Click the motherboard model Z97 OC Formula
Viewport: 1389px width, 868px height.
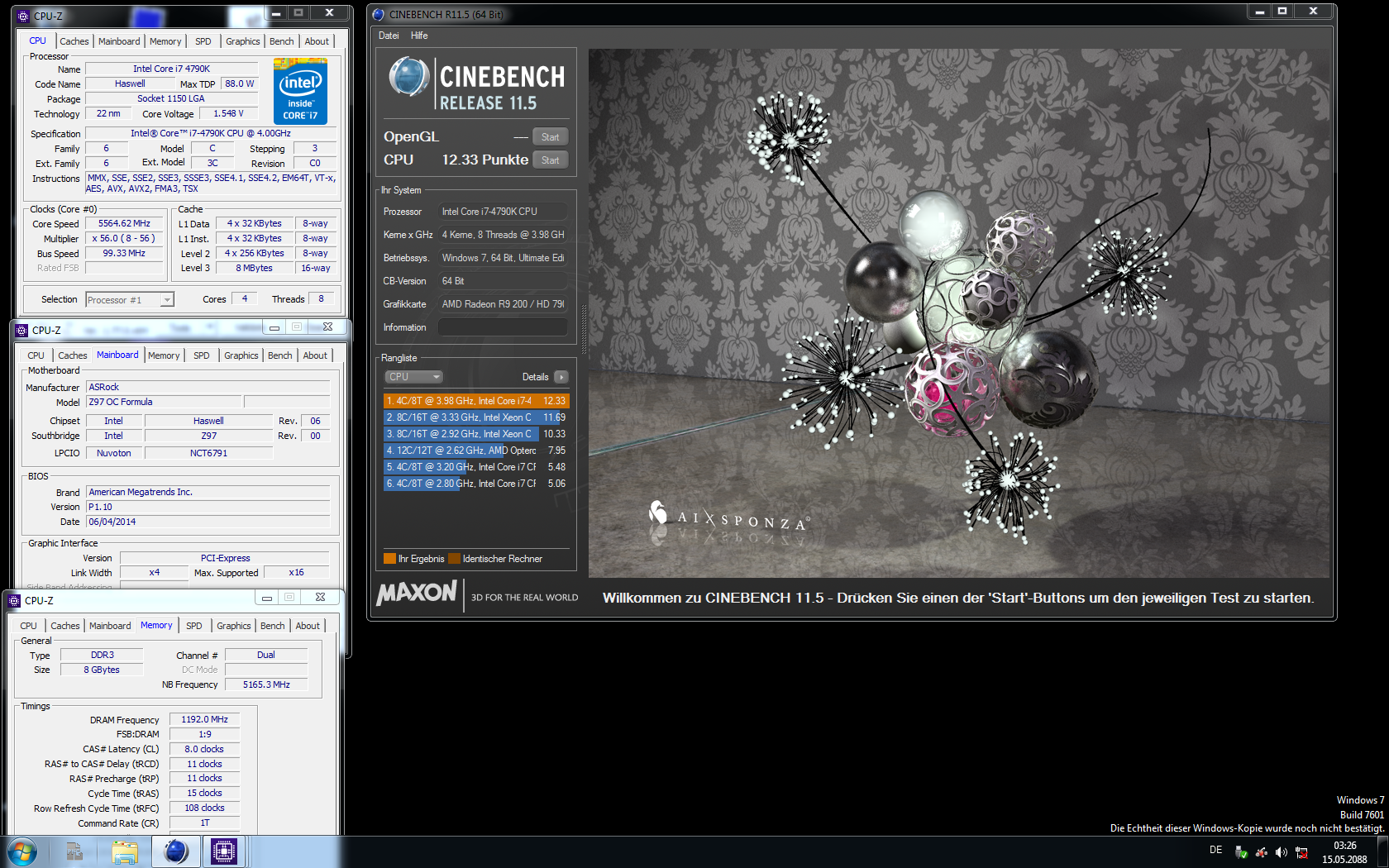pos(164,402)
